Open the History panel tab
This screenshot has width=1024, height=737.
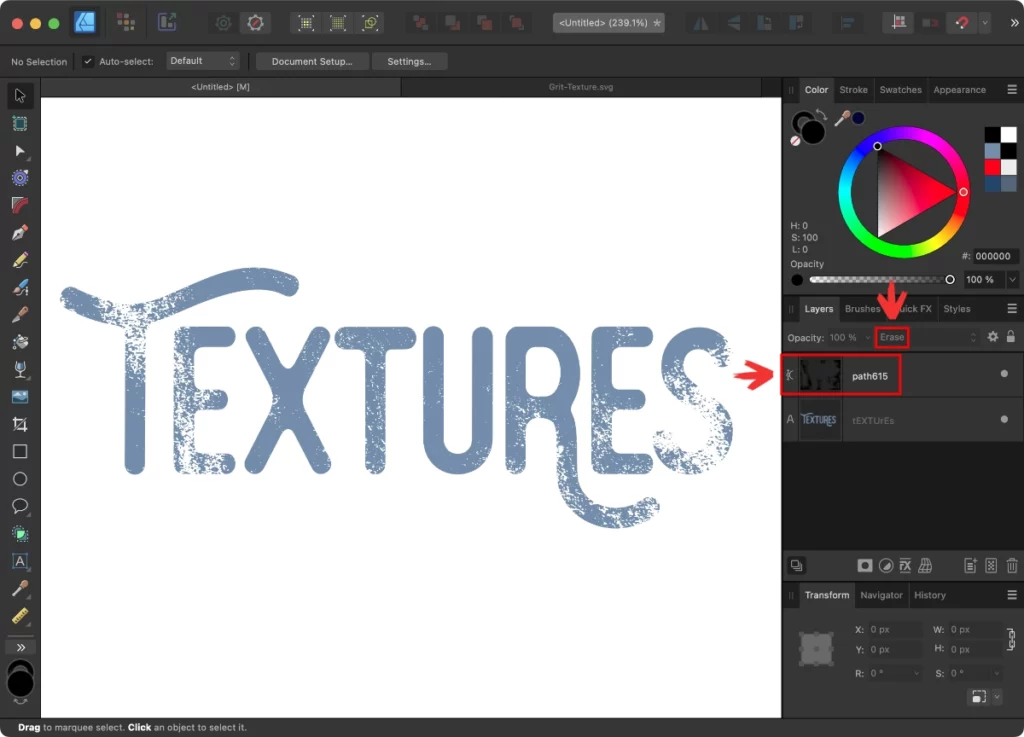pyautogui.click(x=929, y=595)
